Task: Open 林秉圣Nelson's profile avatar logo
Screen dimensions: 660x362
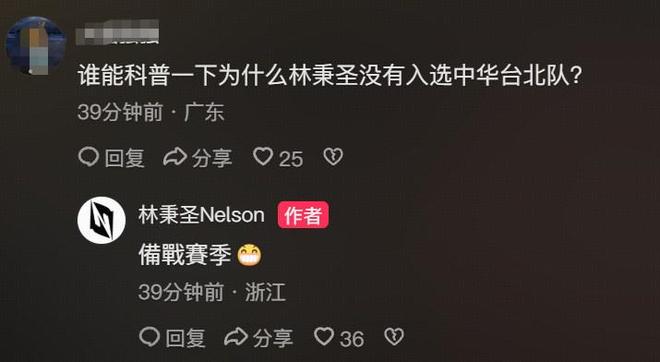Action: [101, 220]
